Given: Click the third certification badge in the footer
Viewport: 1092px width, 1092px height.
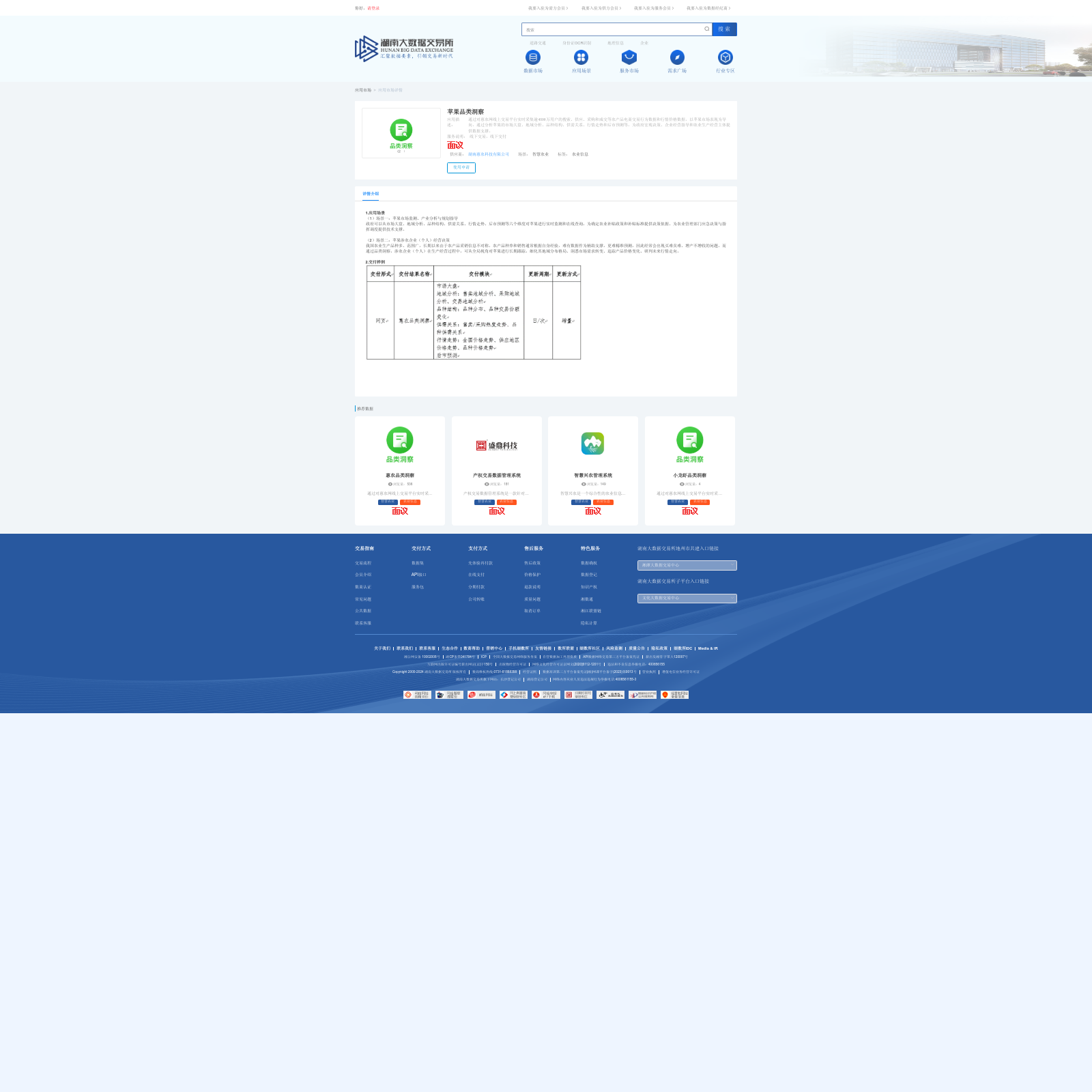Looking at the screenshot, I should tap(481, 695).
